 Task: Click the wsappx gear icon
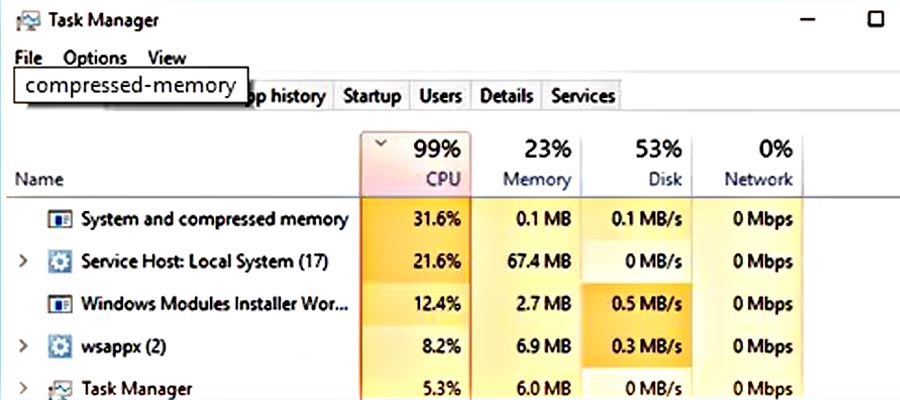pos(59,347)
